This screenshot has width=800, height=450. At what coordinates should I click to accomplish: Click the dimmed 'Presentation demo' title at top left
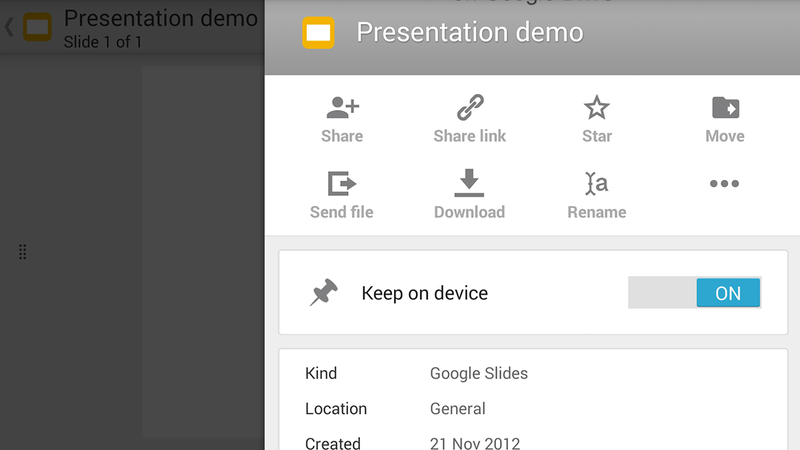click(x=161, y=18)
